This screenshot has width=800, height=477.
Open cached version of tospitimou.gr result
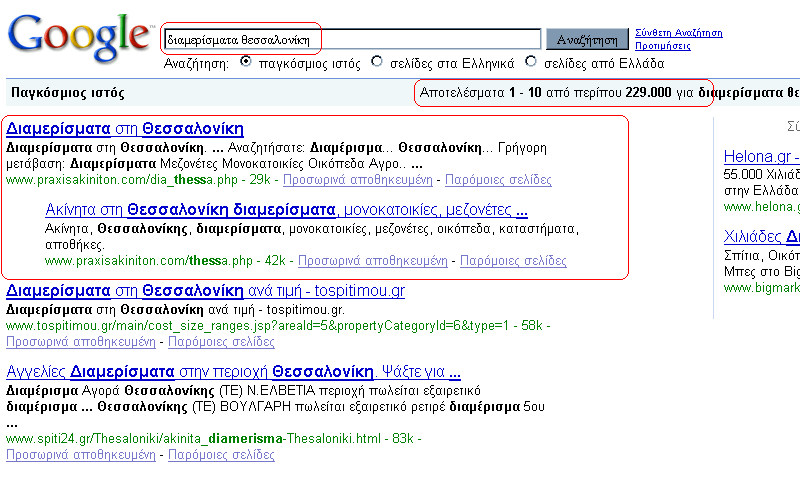(x=81, y=342)
